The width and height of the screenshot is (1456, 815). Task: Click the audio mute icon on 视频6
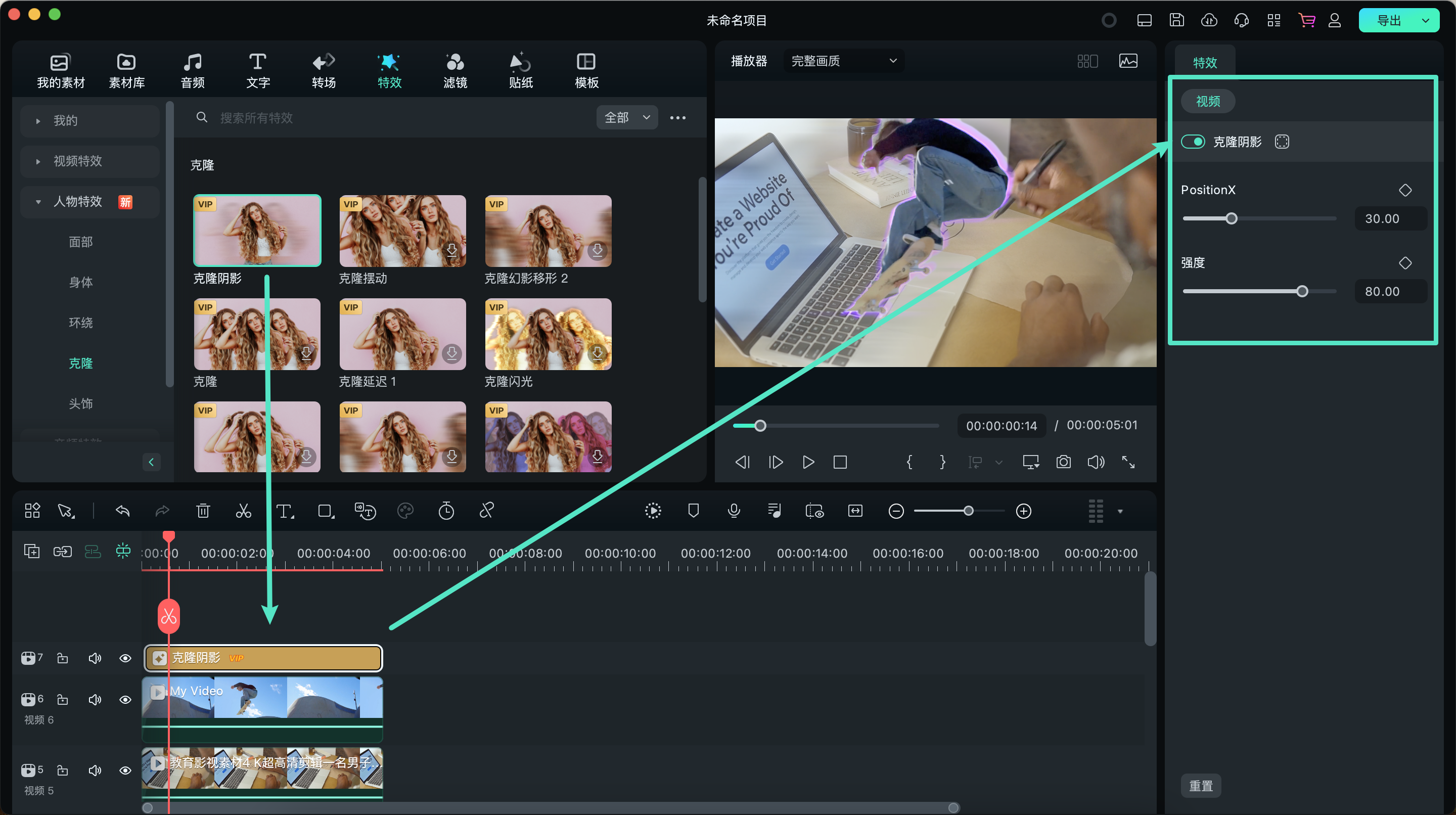coord(95,697)
